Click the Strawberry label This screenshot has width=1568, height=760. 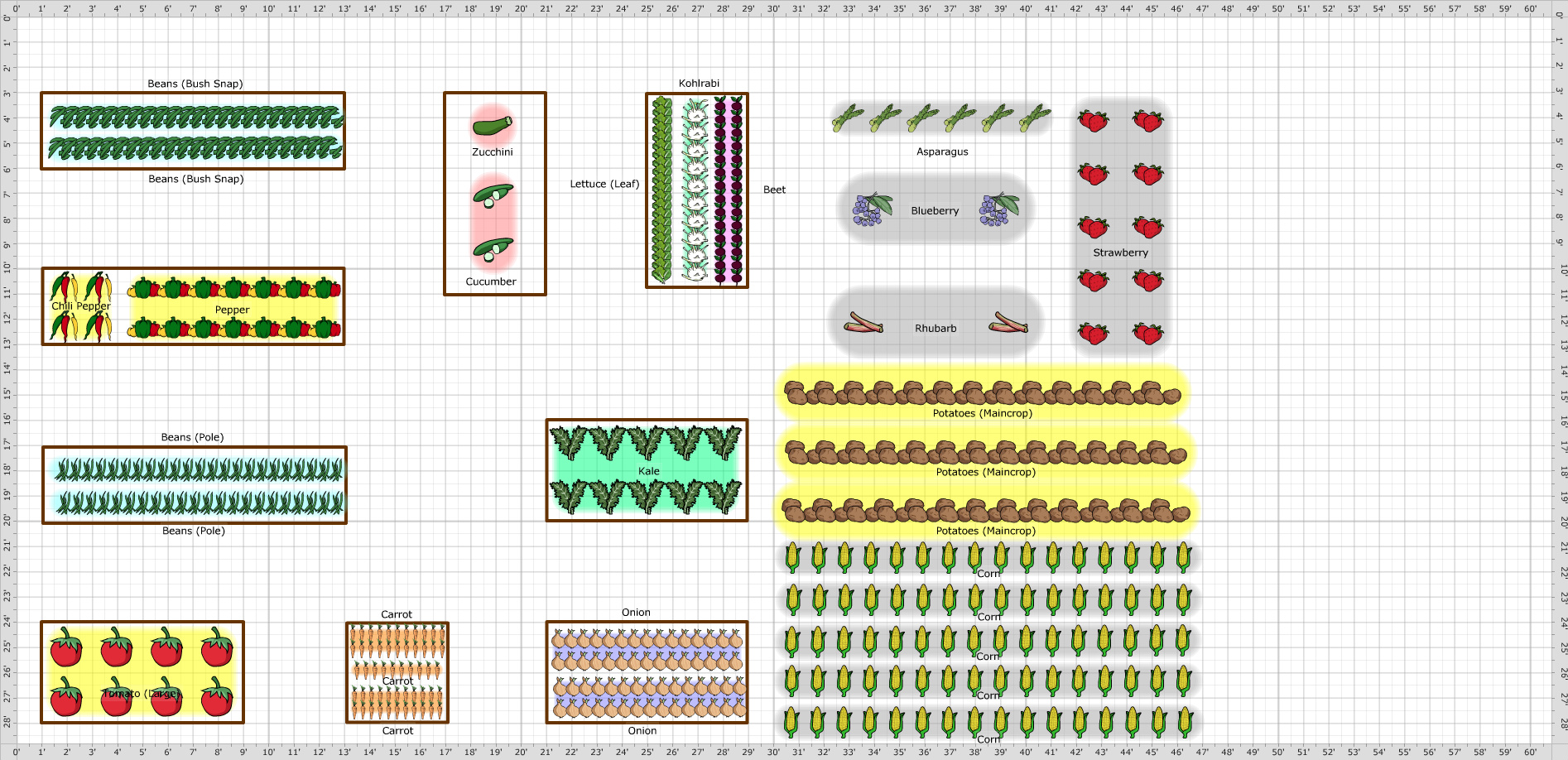tap(1120, 253)
